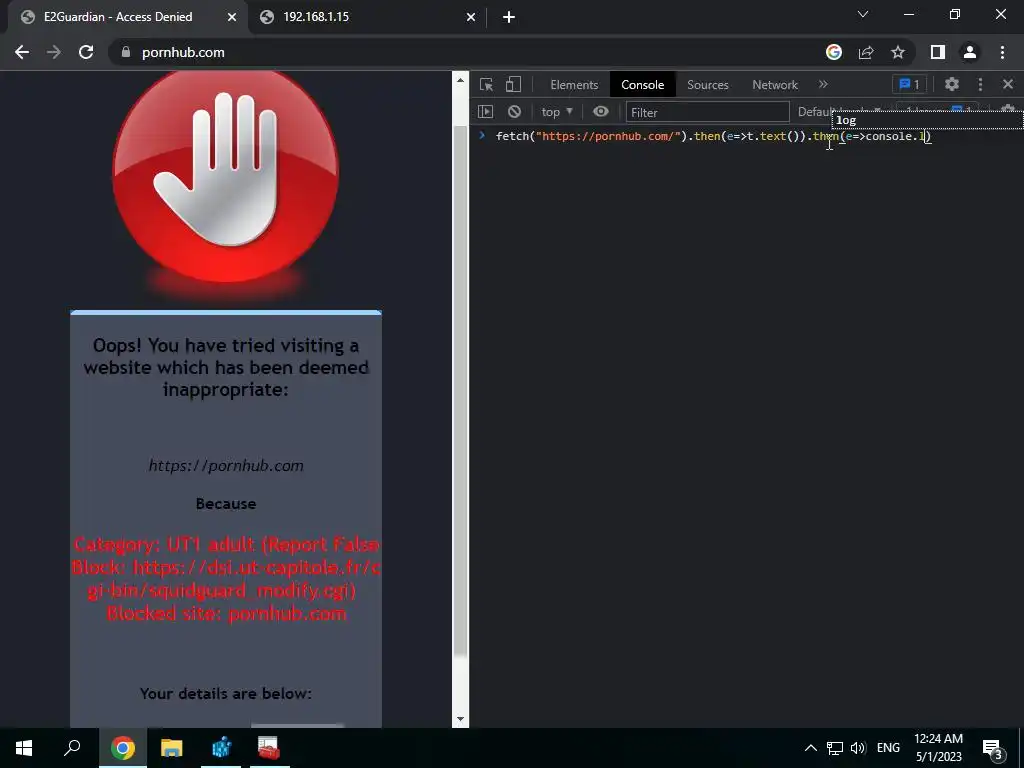1024x768 pixels.
Task: Click the page scrollbar up arrow
Action: click(x=460, y=80)
